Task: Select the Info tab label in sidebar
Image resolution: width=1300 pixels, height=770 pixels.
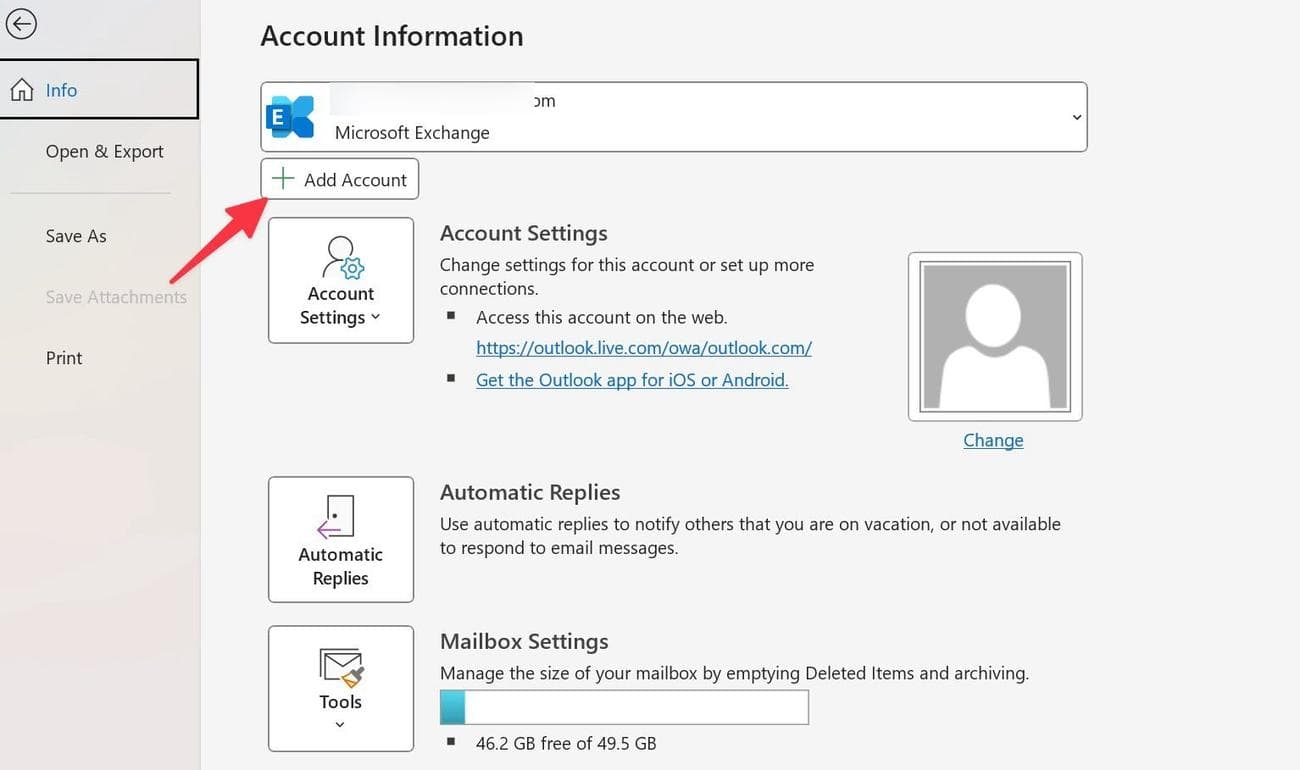Action: 61,90
